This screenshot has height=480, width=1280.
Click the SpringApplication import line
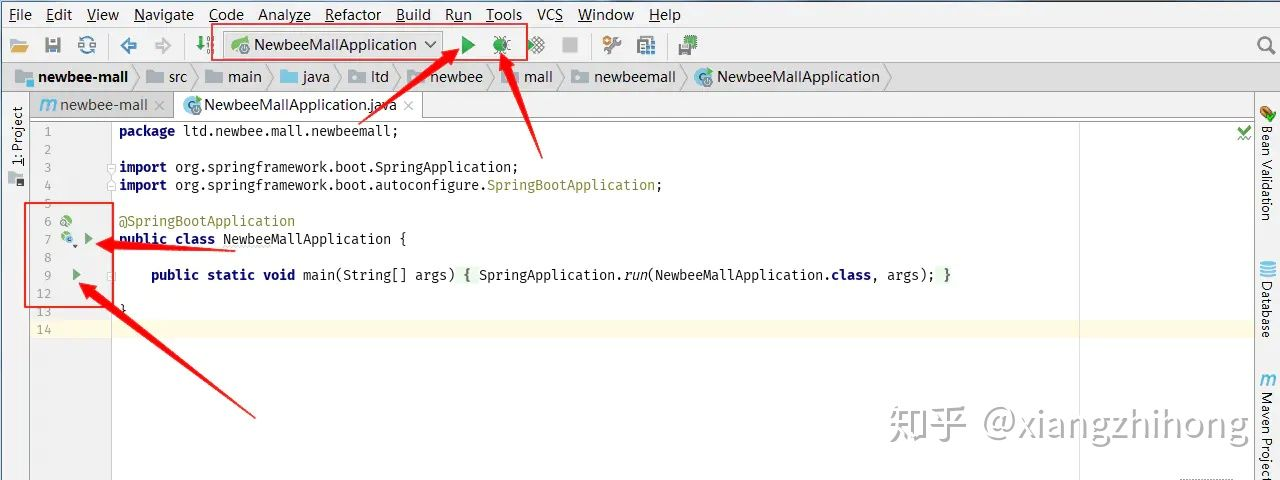click(319, 167)
